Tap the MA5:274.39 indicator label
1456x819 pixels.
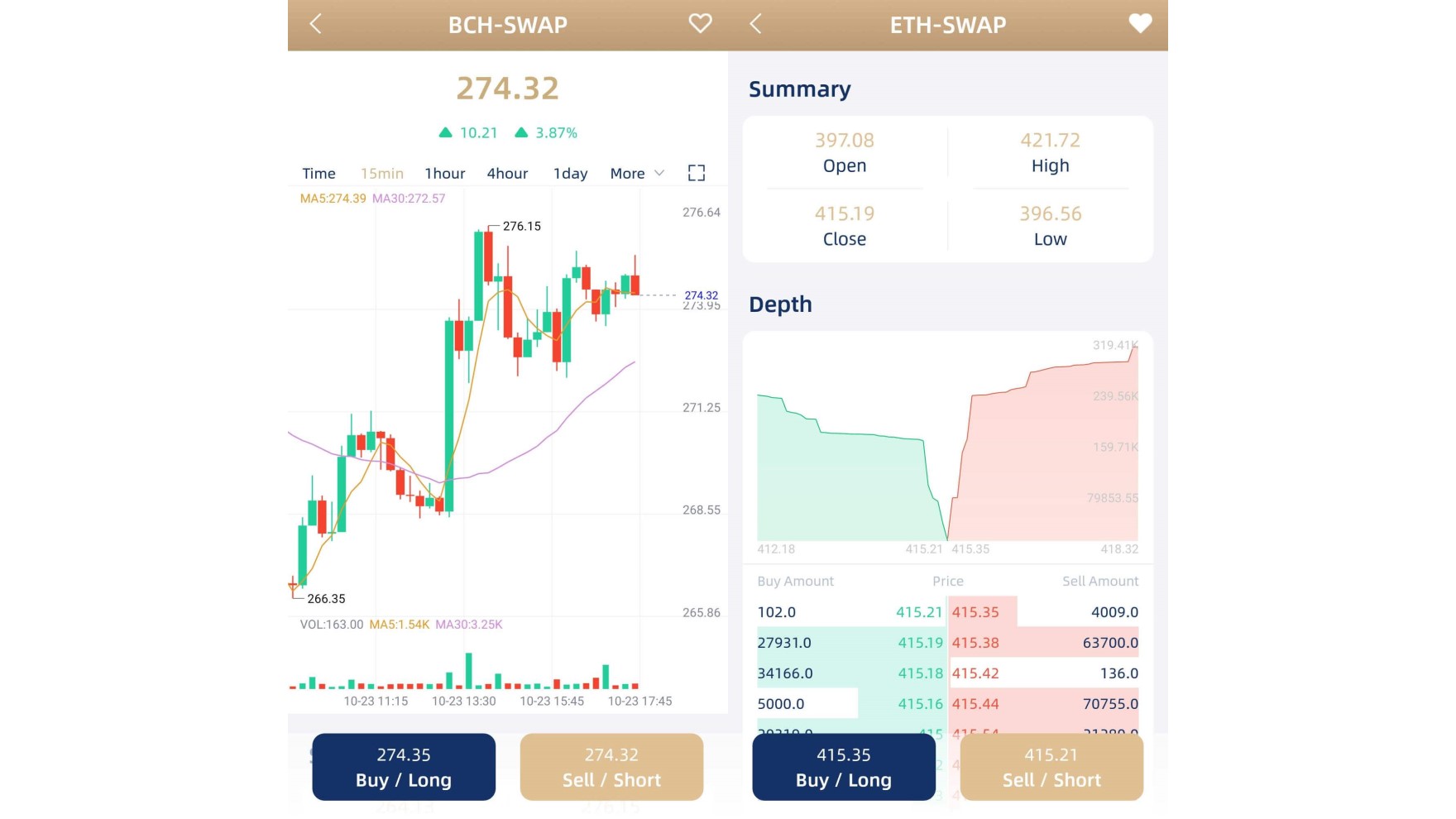pos(333,199)
